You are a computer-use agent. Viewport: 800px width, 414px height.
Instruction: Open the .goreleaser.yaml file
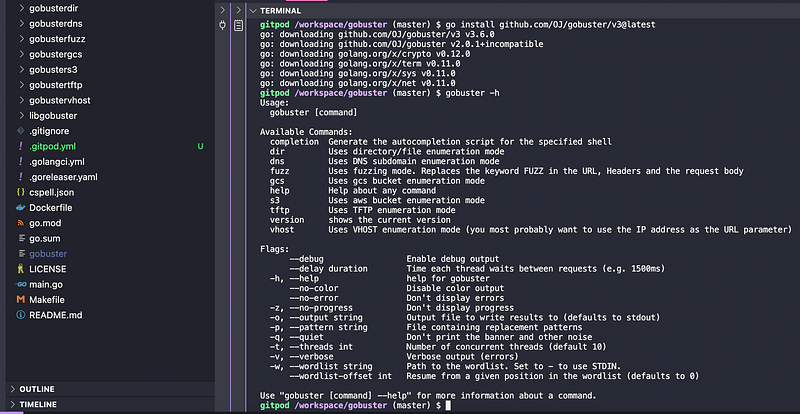63,177
